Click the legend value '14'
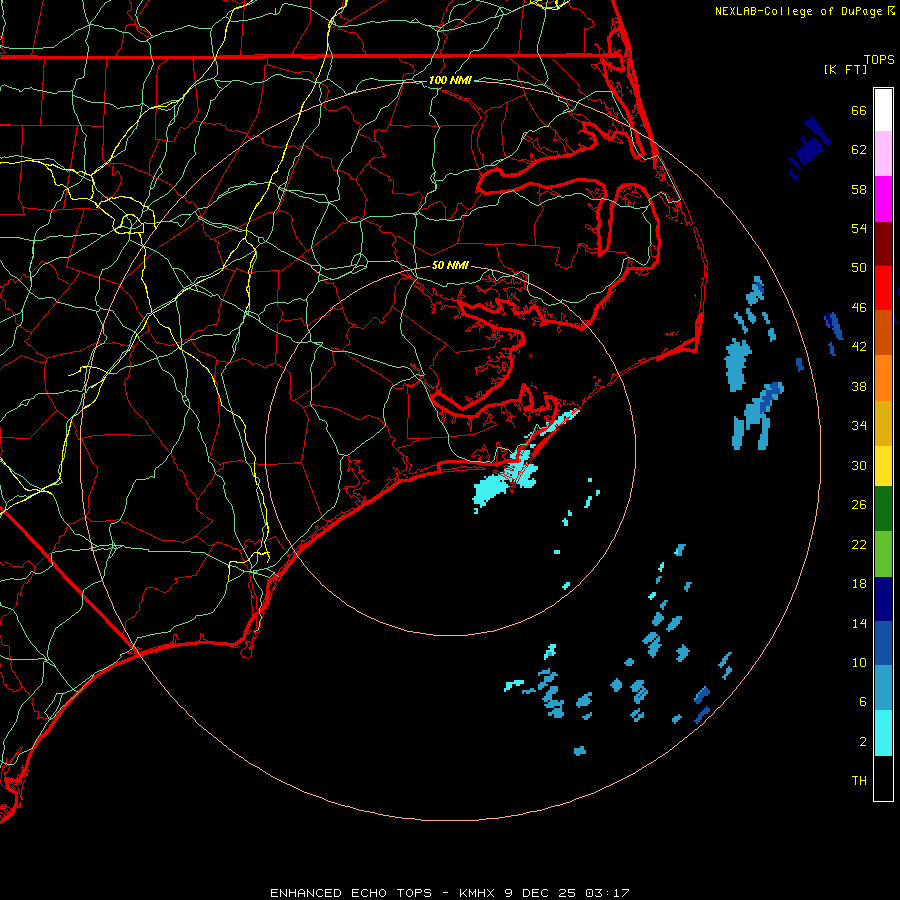This screenshot has height=900, width=900. tap(859, 623)
